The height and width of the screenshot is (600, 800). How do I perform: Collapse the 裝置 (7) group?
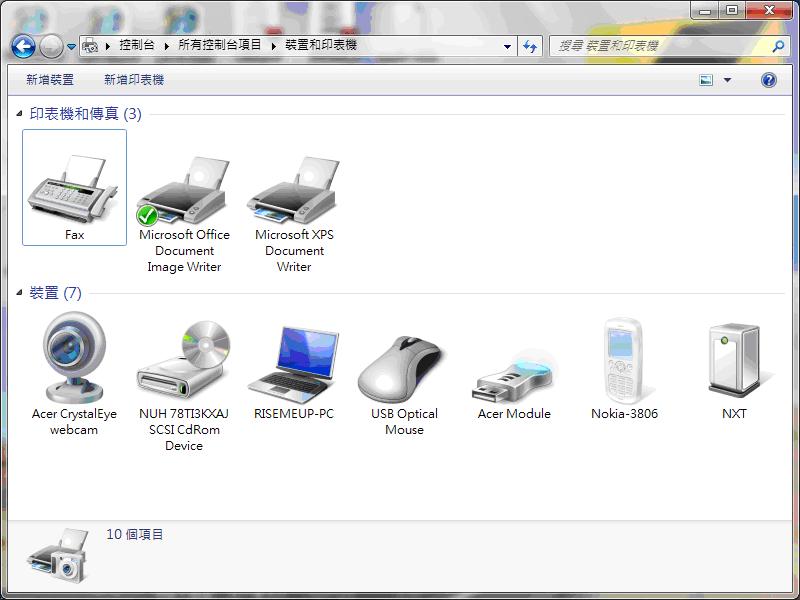[x=19, y=292]
